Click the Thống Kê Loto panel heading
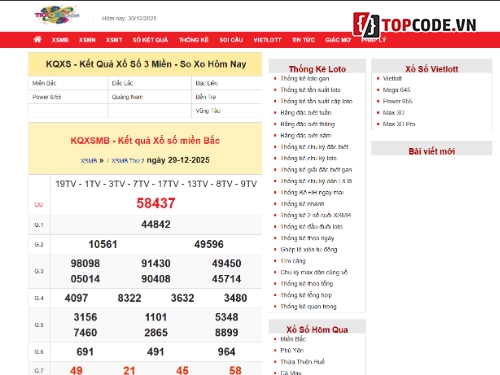Viewport: 500px width, 375px height. pyautogui.click(x=317, y=69)
